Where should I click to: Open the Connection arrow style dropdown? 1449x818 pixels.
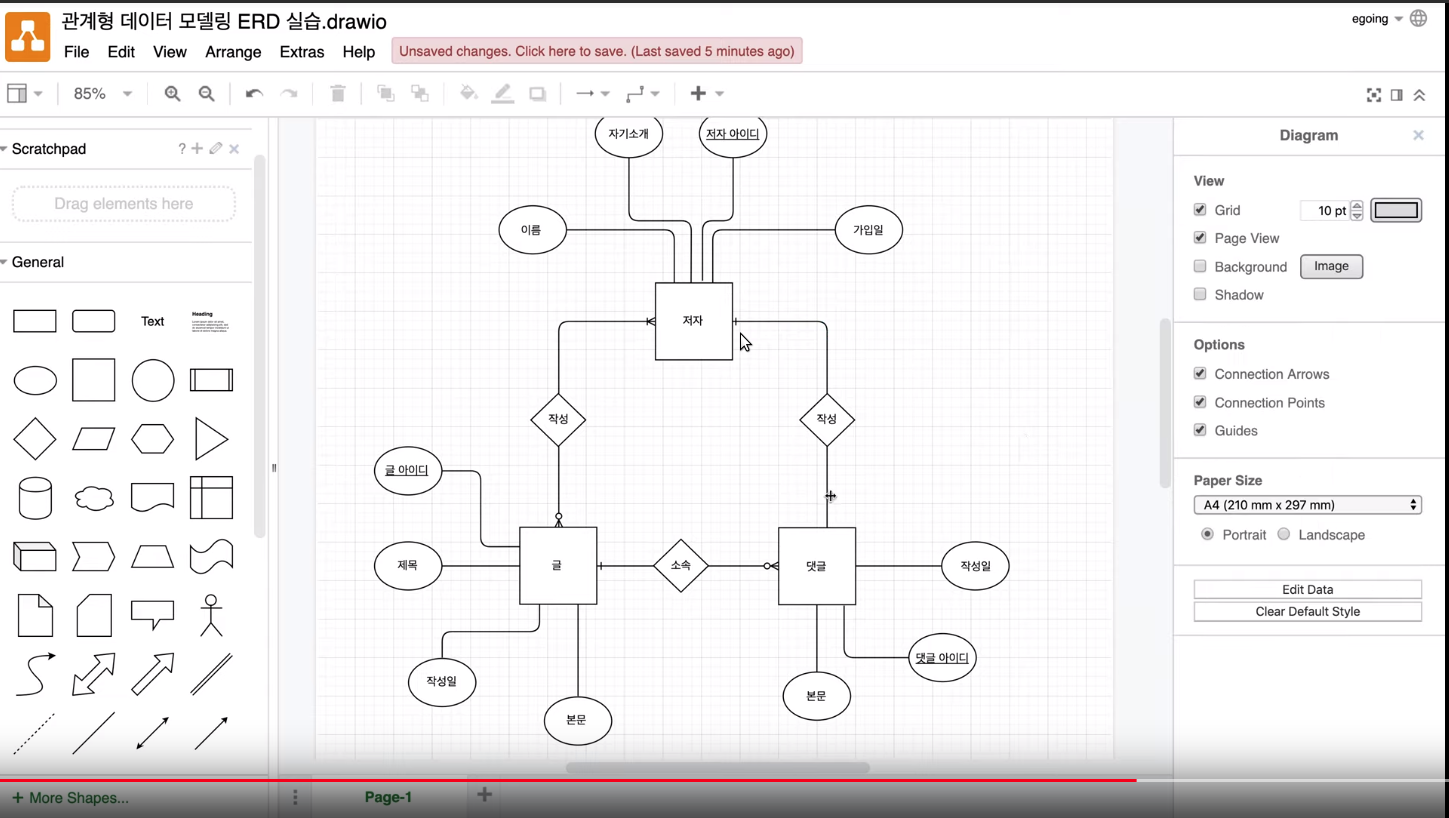click(x=592, y=93)
